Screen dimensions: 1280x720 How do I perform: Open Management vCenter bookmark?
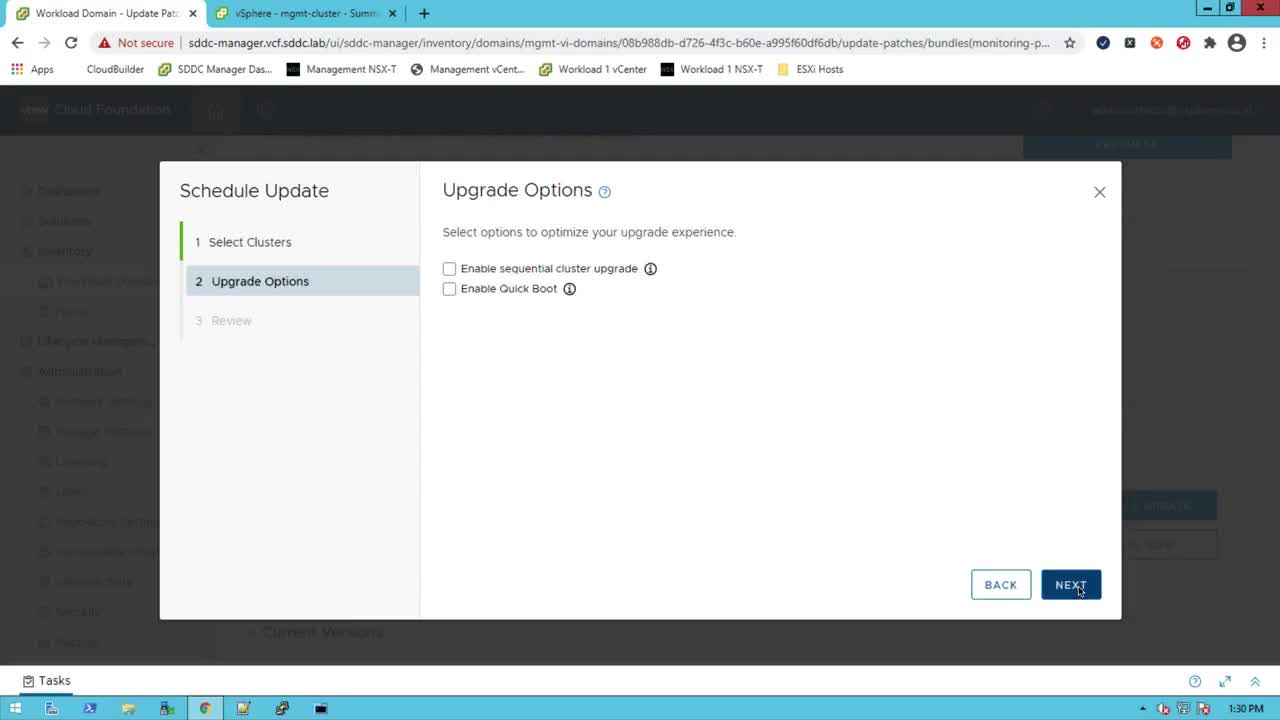pos(467,69)
